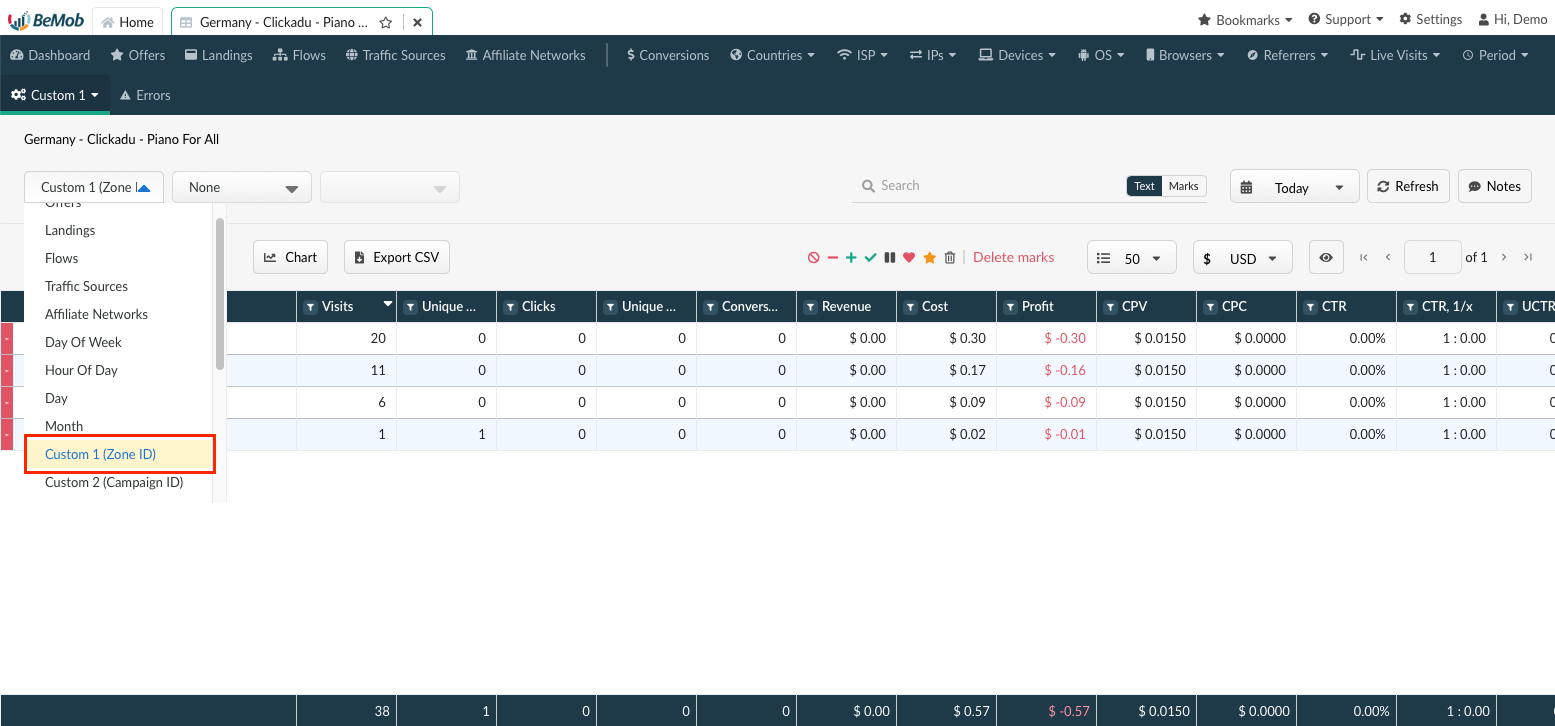The image size is (1555, 726).
Task: Go to last page arrow icon
Action: click(1528, 257)
